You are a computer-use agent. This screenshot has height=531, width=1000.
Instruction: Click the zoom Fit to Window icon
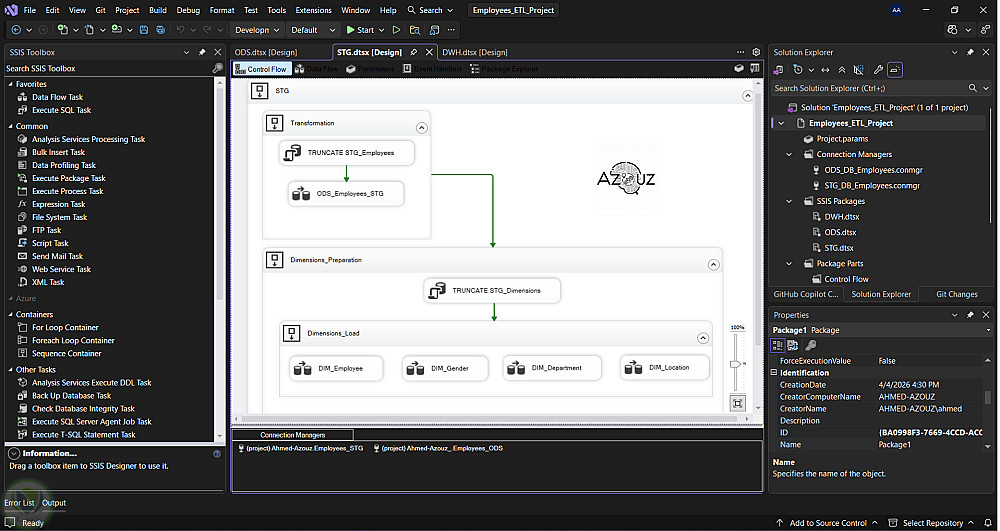pyautogui.click(x=738, y=403)
